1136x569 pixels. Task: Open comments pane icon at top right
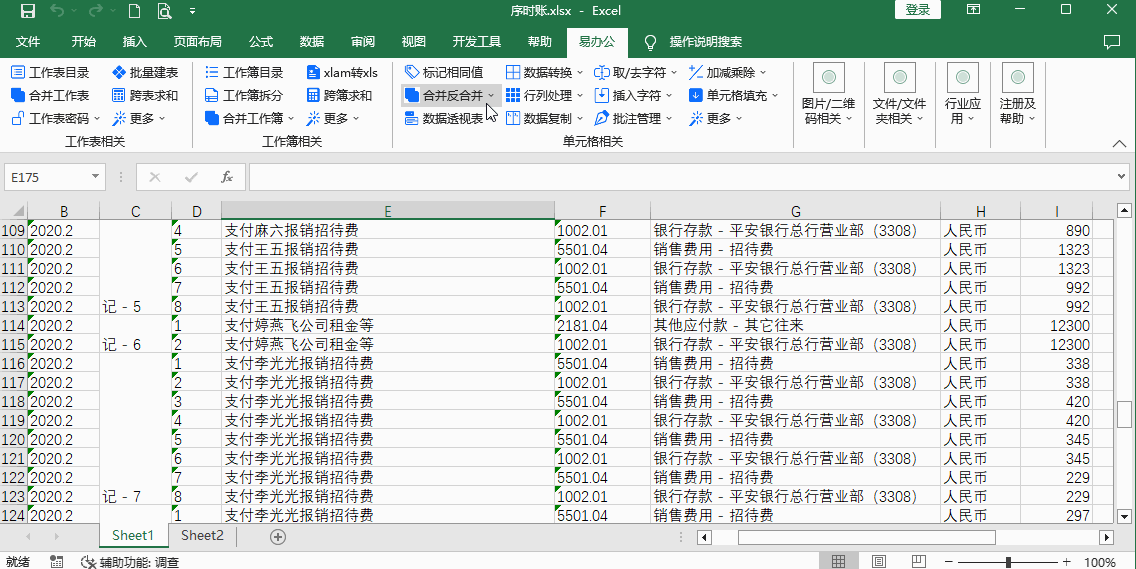pos(1111,41)
